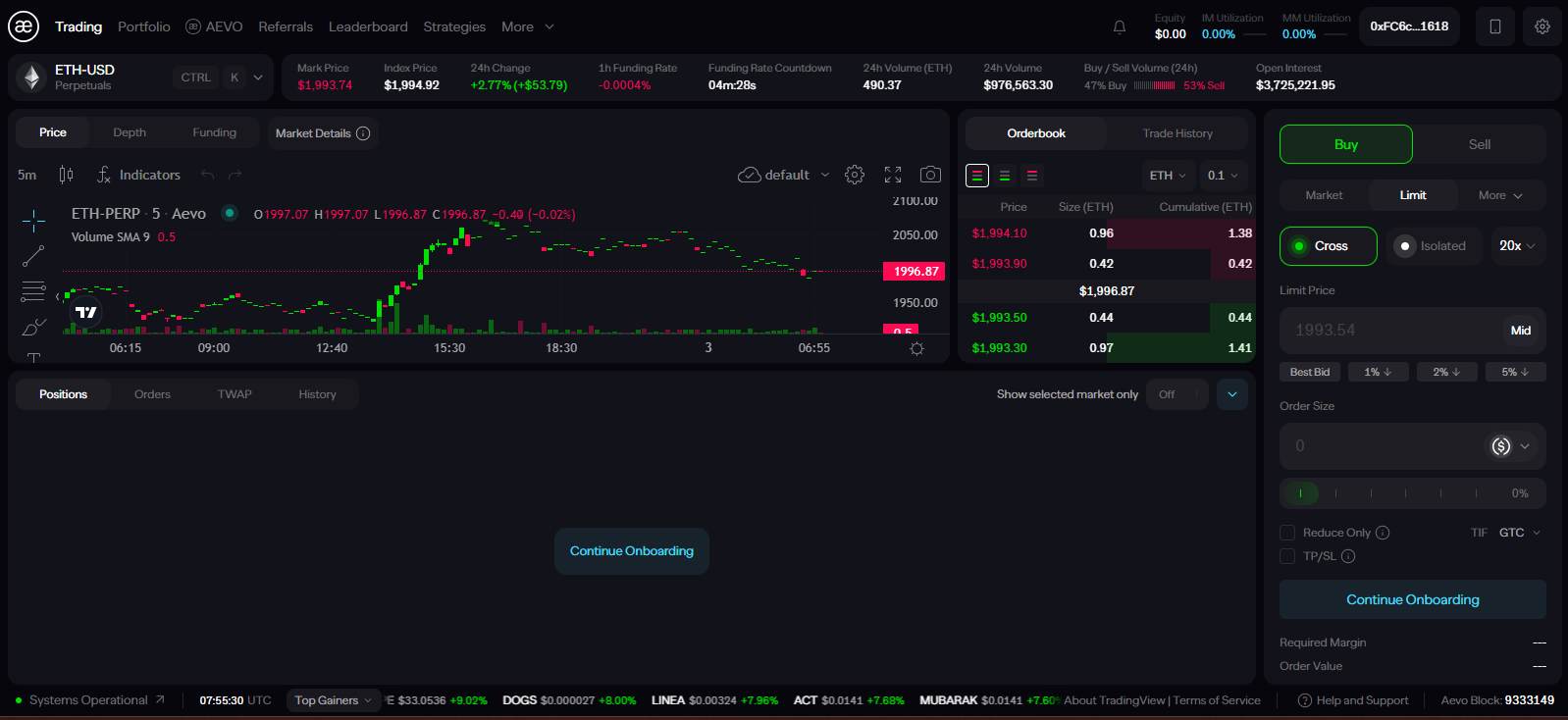Show asks only orderbook view
Viewport: 1568px width, 720px height.
(1032, 176)
